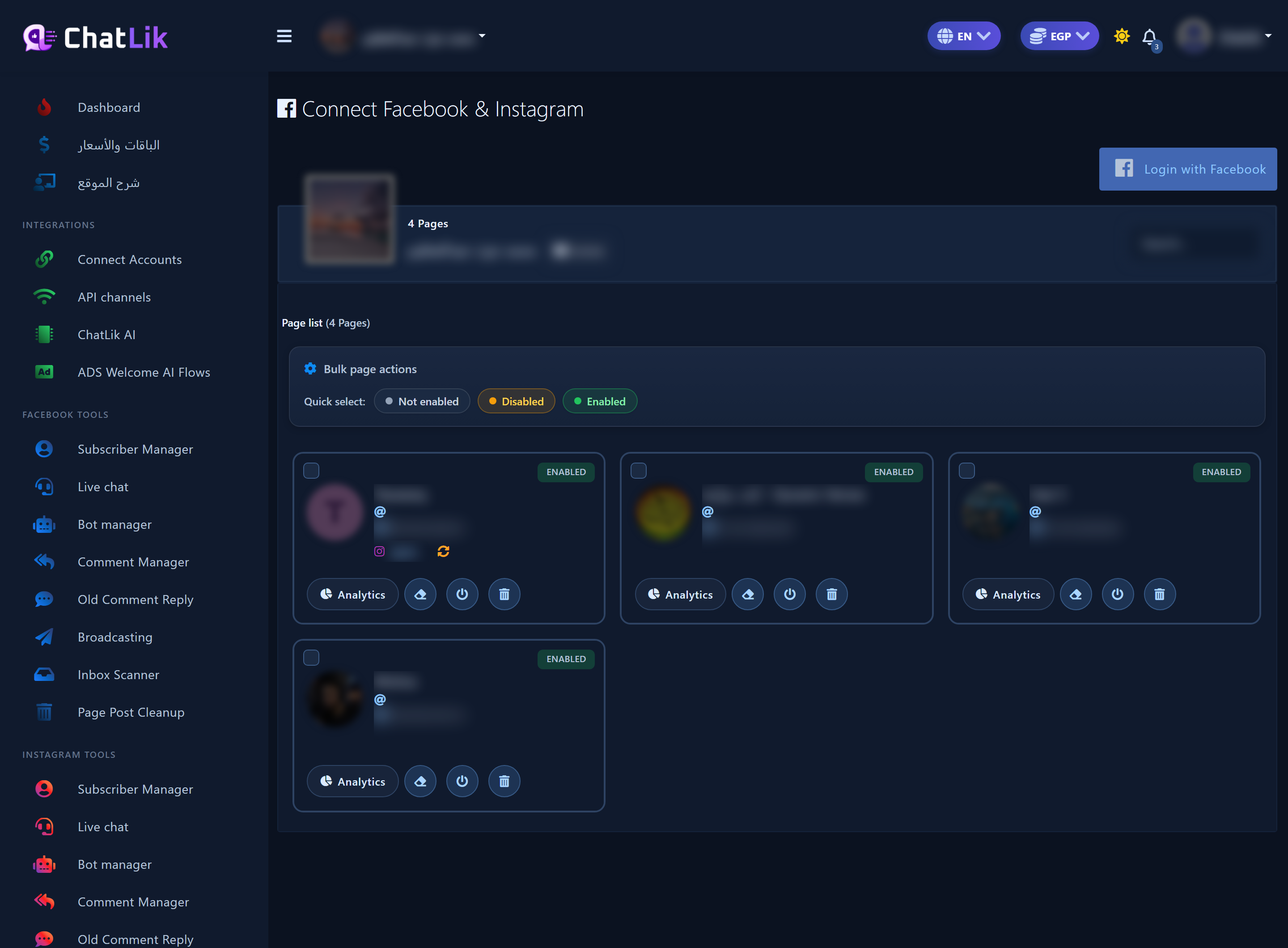The height and width of the screenshot is (948, 1288).
Task: Toggle light theme sun icon
Action: click(1122, 36)
